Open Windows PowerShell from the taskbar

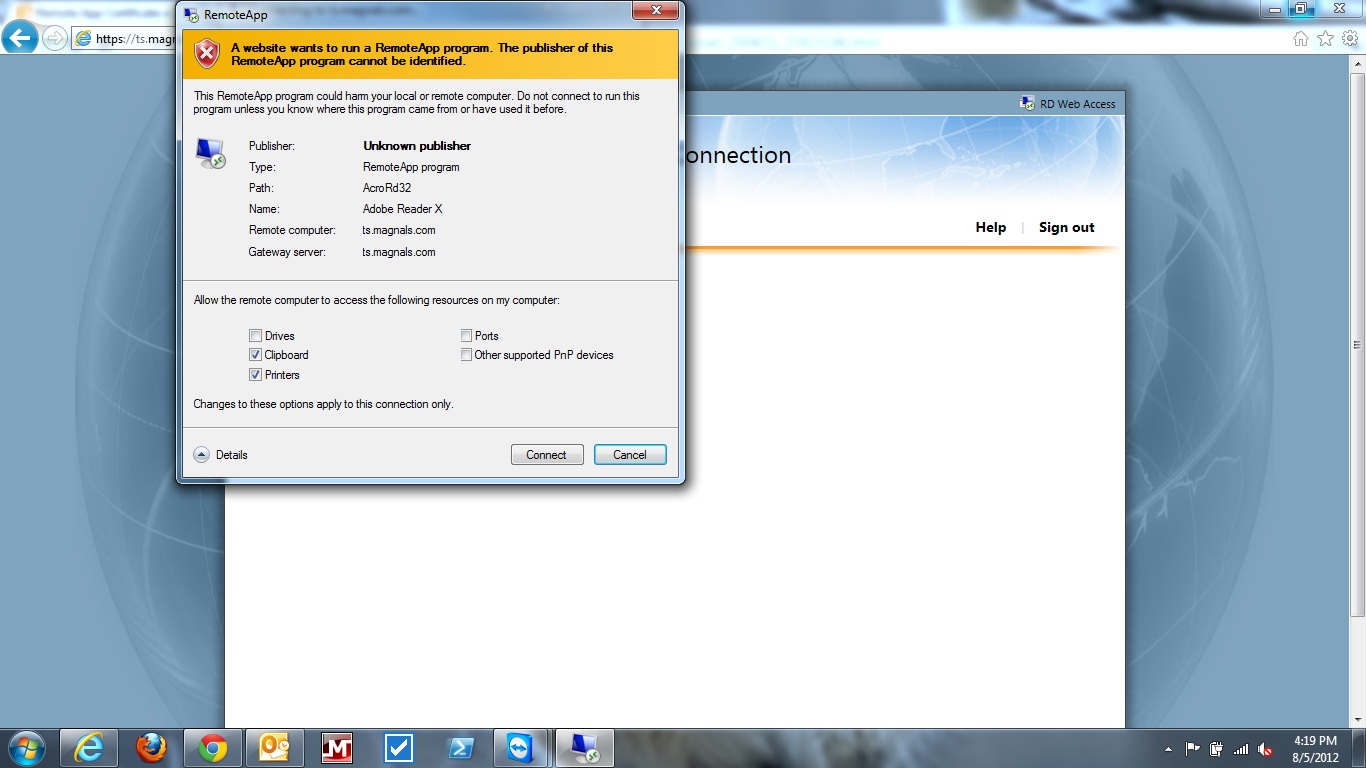click(460, 748)
